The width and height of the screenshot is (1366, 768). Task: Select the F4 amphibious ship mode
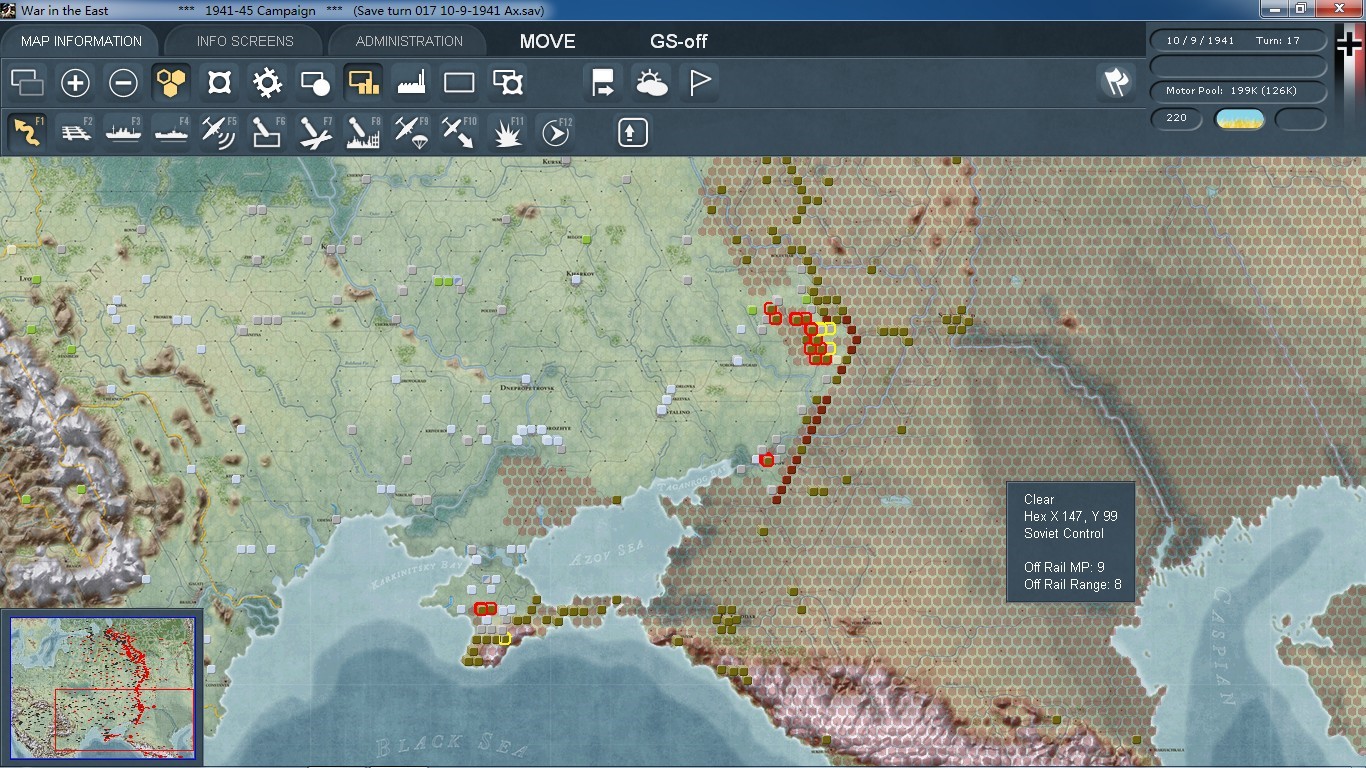pos(171,132)
